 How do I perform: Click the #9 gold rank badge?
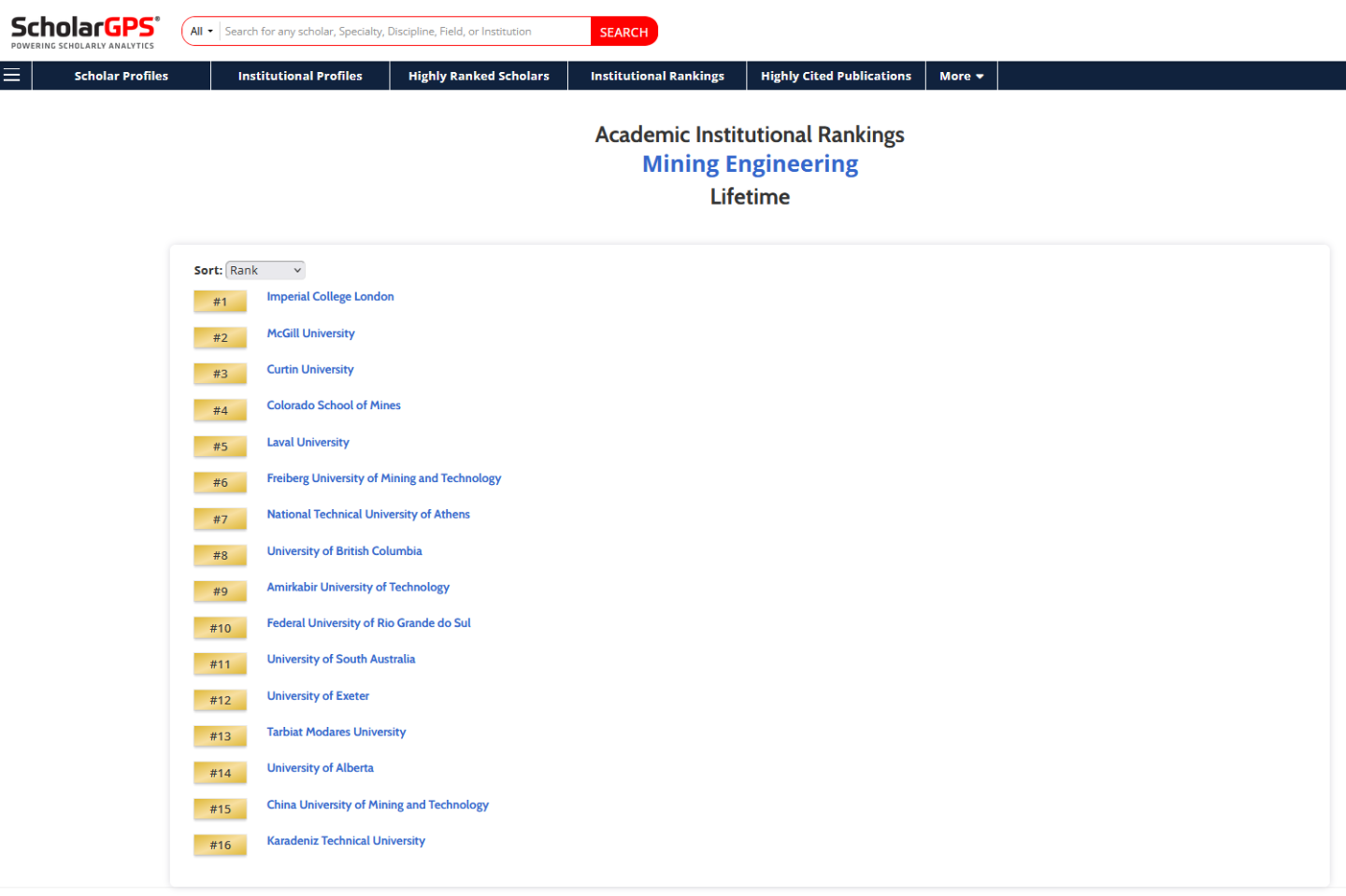pyautogui.click(x=220, y=591)
